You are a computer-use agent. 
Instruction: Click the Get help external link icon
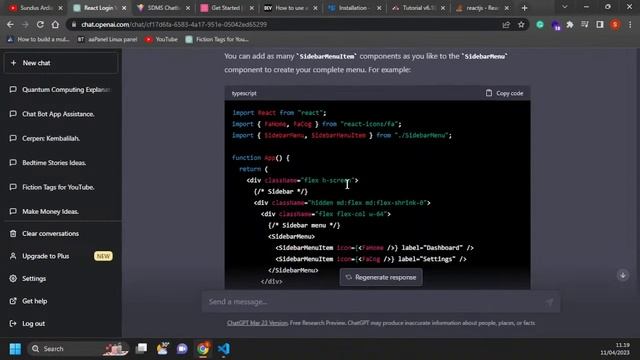[x=13, y=301]
